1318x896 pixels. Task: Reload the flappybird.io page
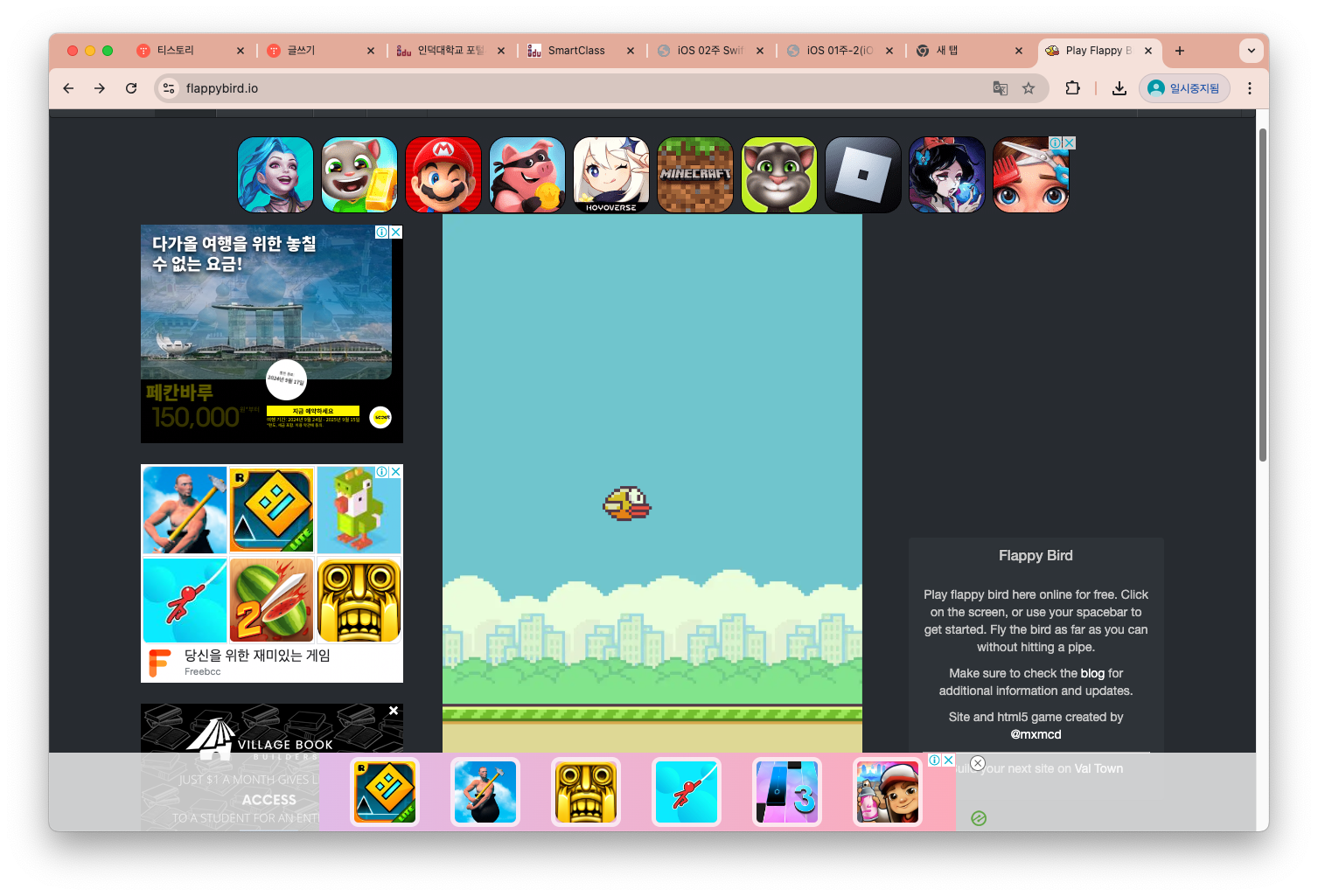point(131,88)
